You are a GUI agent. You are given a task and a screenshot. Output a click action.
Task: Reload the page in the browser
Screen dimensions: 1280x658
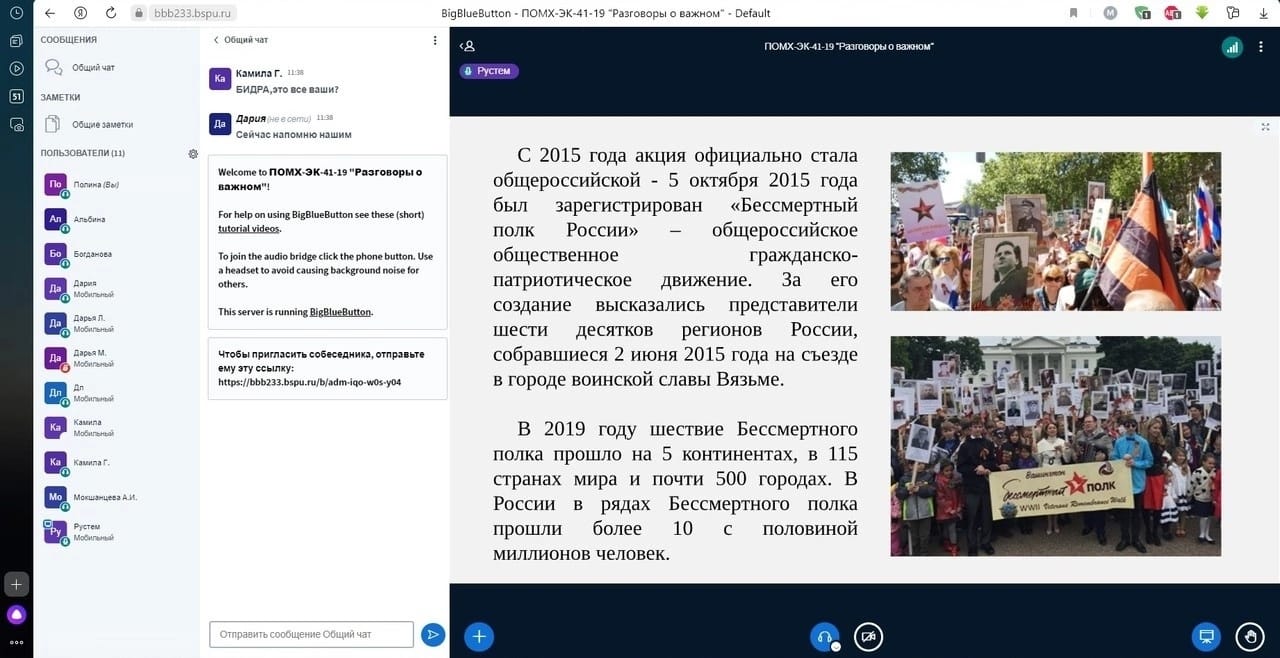point(110,13)
